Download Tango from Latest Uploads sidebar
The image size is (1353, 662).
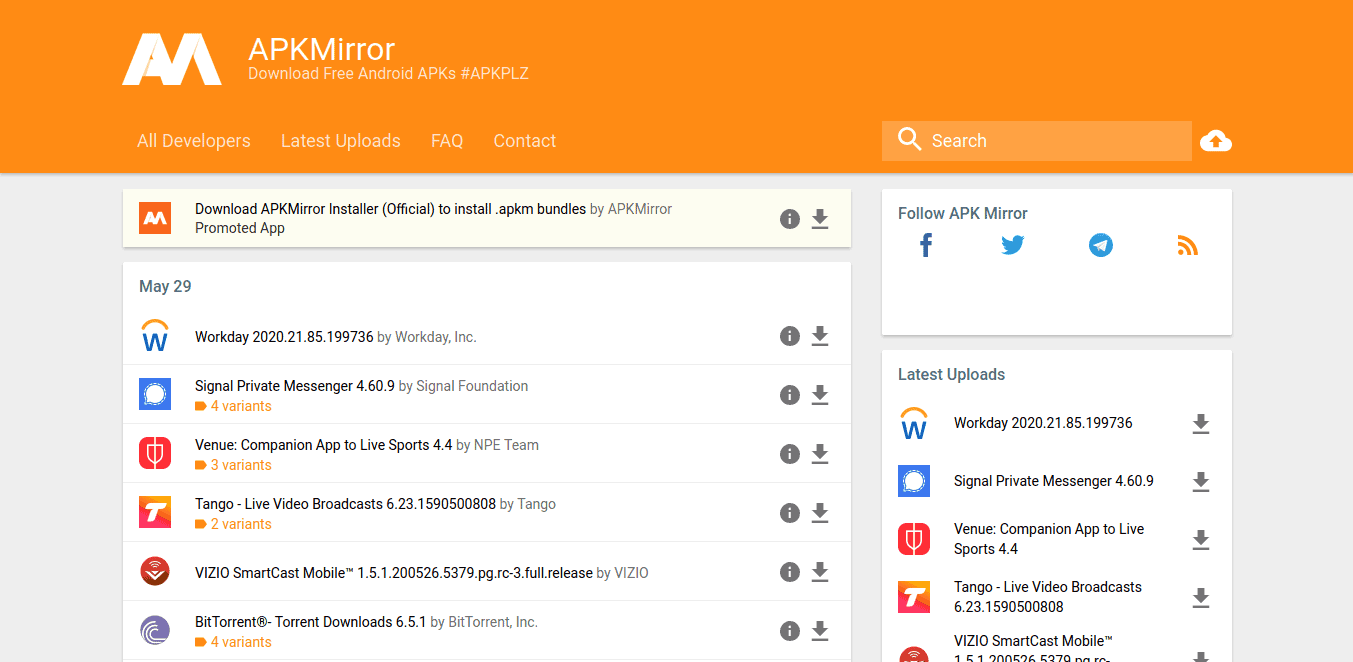pos(1201,598)
